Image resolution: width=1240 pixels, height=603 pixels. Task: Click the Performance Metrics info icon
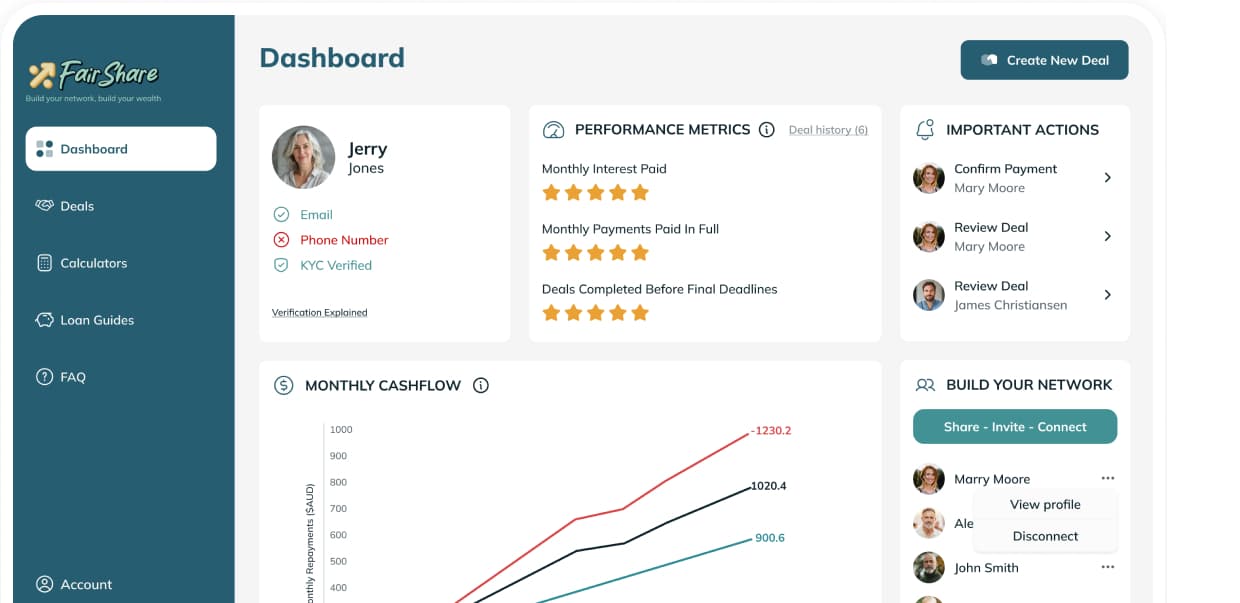(x=767, y=130)
